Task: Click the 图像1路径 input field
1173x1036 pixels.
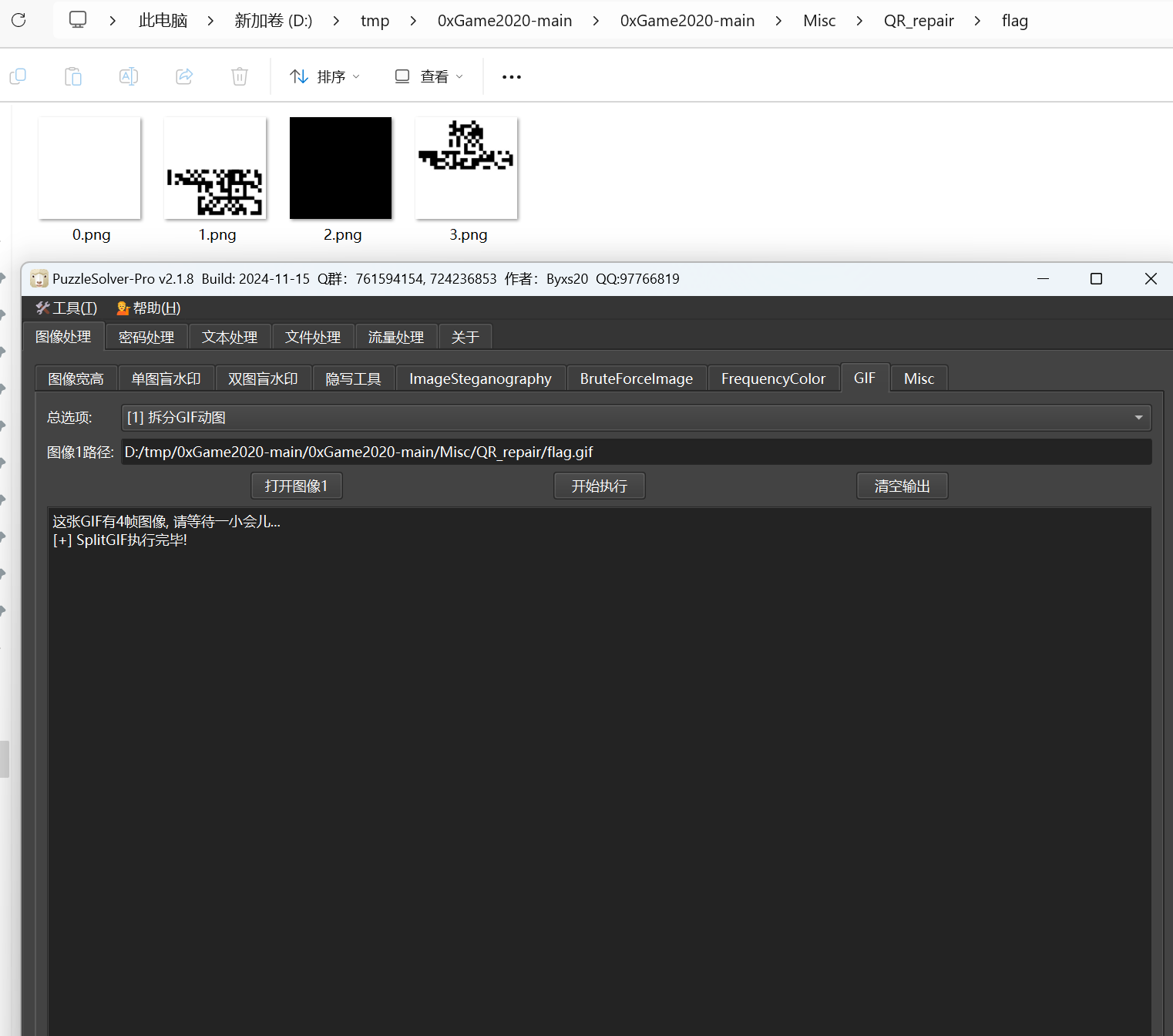Action: (636, 452)
